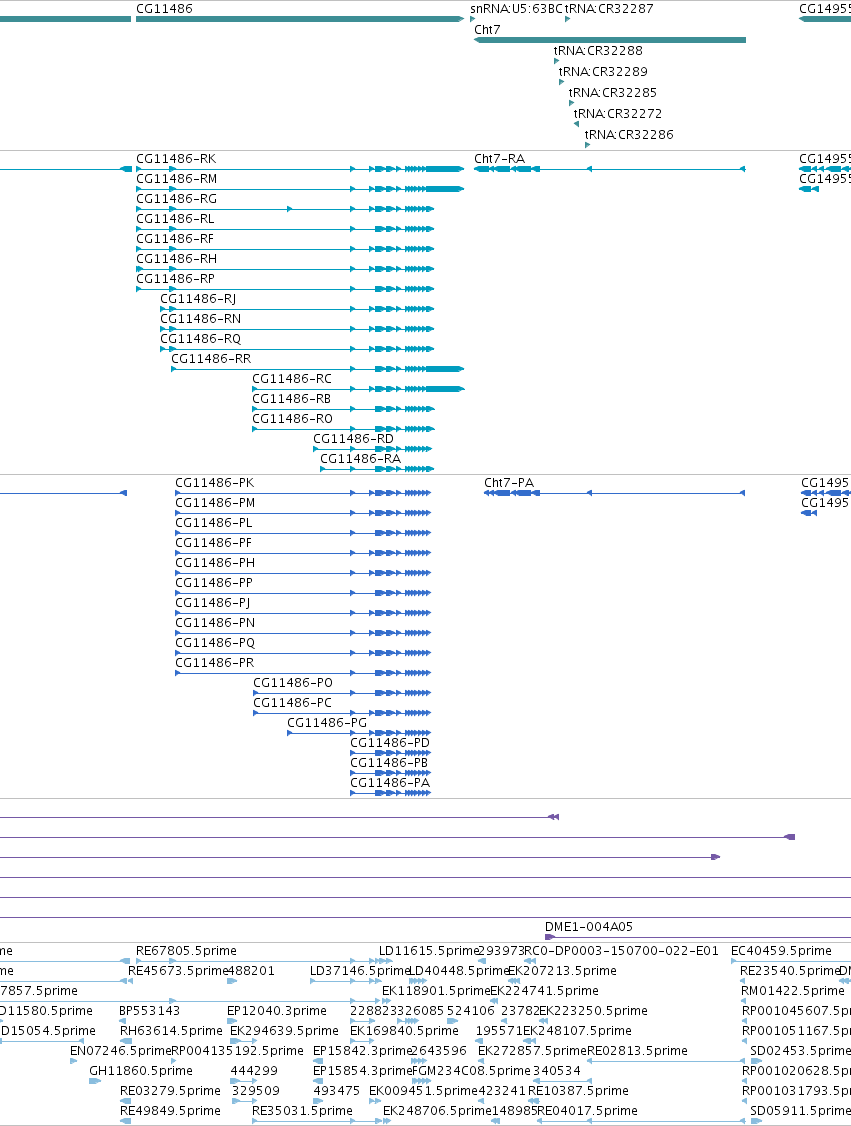Screen dimensions: 851x1126
Task: Click transcript CG11486-RG label
Action: [177, 199]
